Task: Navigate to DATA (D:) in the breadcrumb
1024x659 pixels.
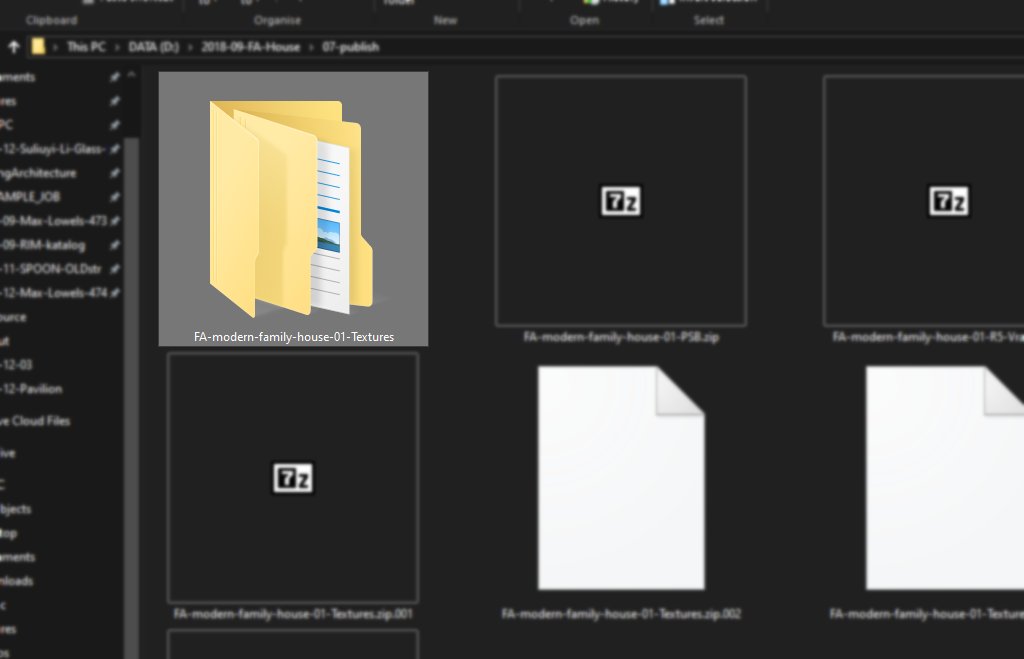Action: 153,47
